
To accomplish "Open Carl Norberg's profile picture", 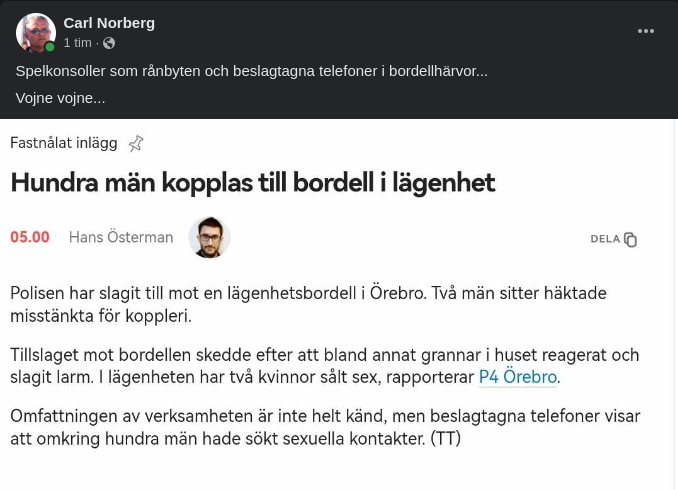I will click(35, 33).
